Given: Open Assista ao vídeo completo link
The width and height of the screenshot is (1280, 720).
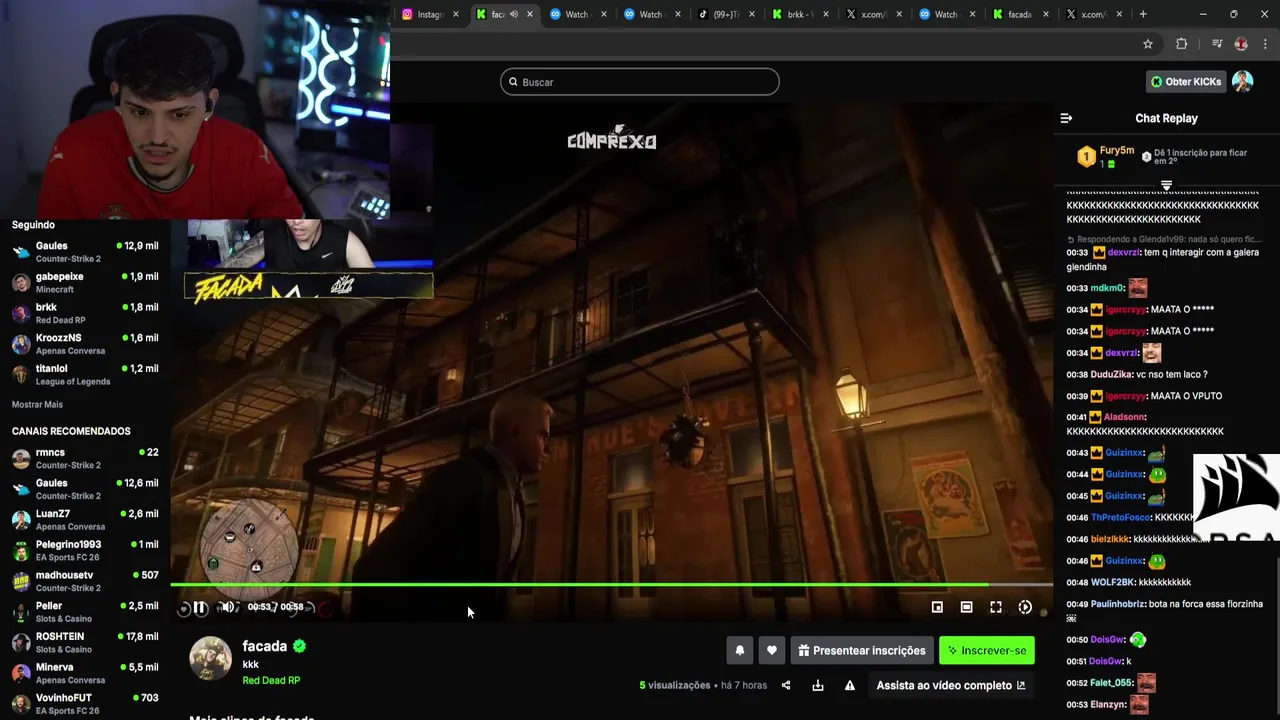Looking at the screenshot, I should (x=951, y=685).
